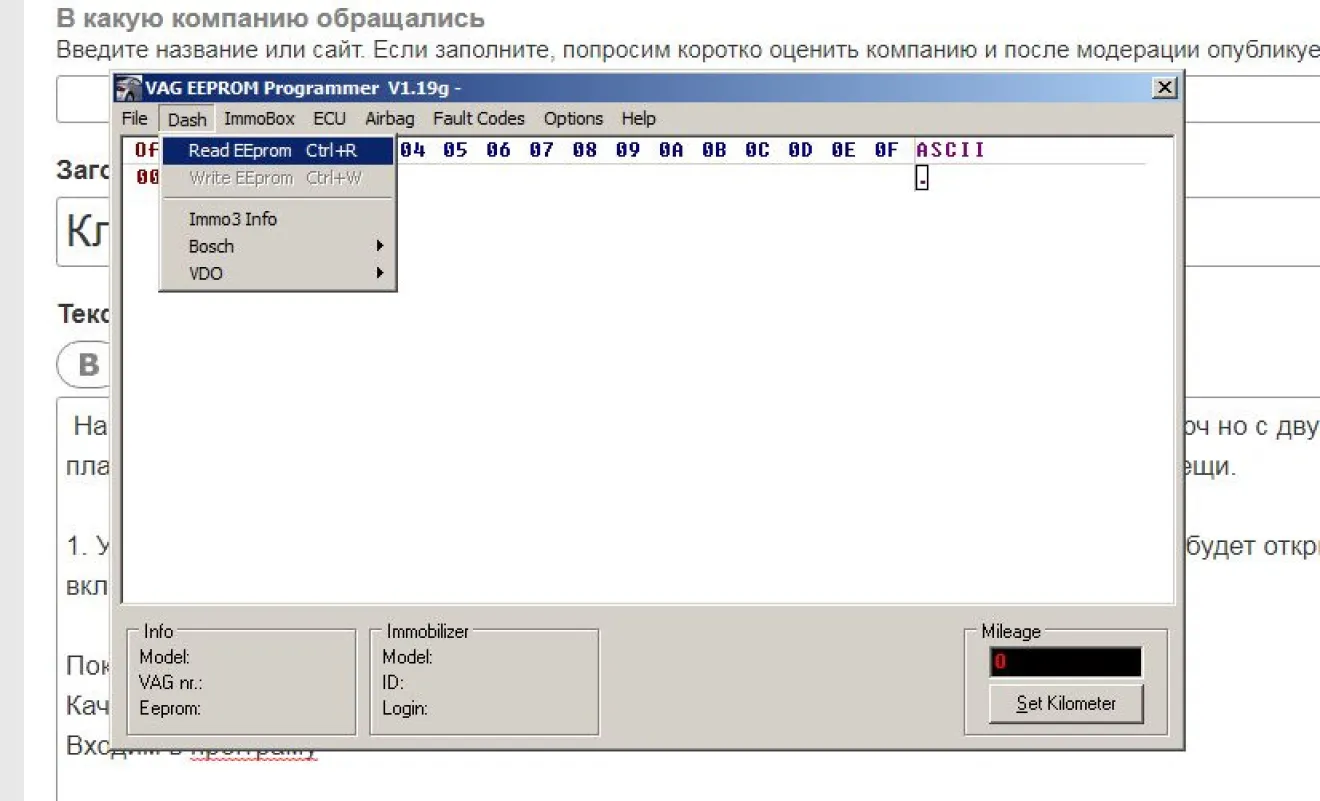Viewport: 1320px width, 801px height.
Task: Open the File menu
Action: (134, 119)
